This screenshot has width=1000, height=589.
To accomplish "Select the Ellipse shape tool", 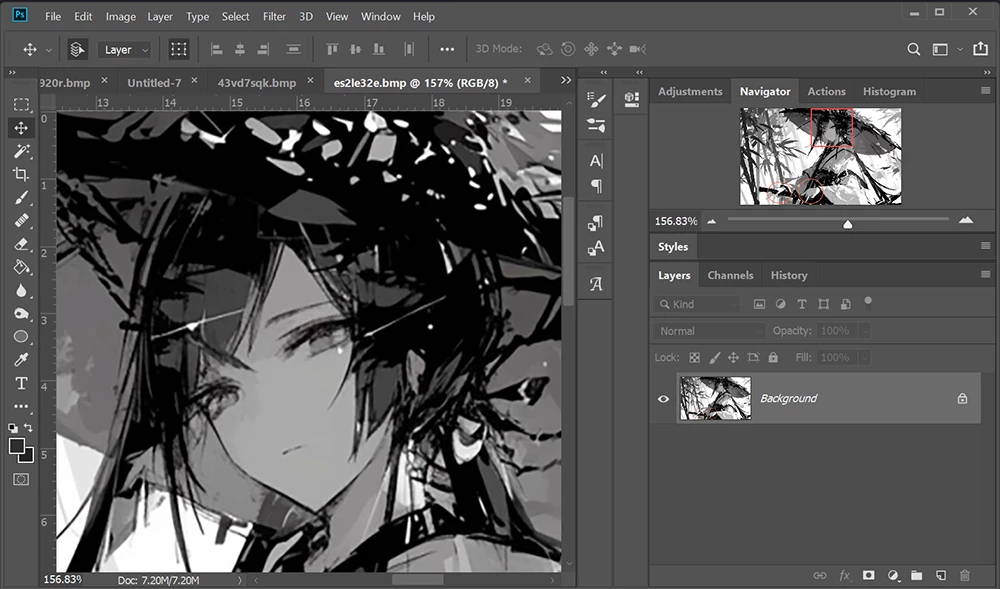I will point(21,337).
